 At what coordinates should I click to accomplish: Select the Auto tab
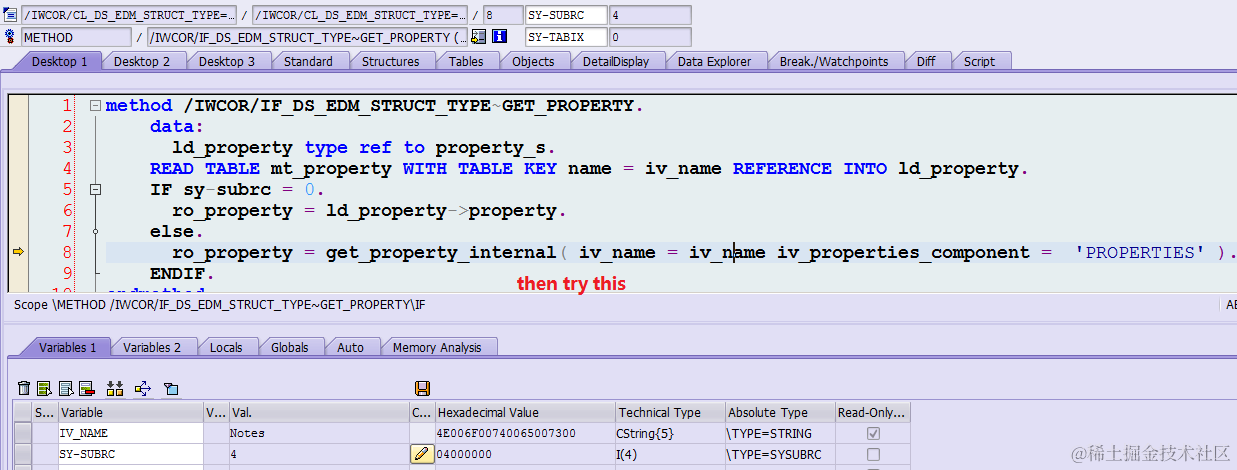click(351, 347)
